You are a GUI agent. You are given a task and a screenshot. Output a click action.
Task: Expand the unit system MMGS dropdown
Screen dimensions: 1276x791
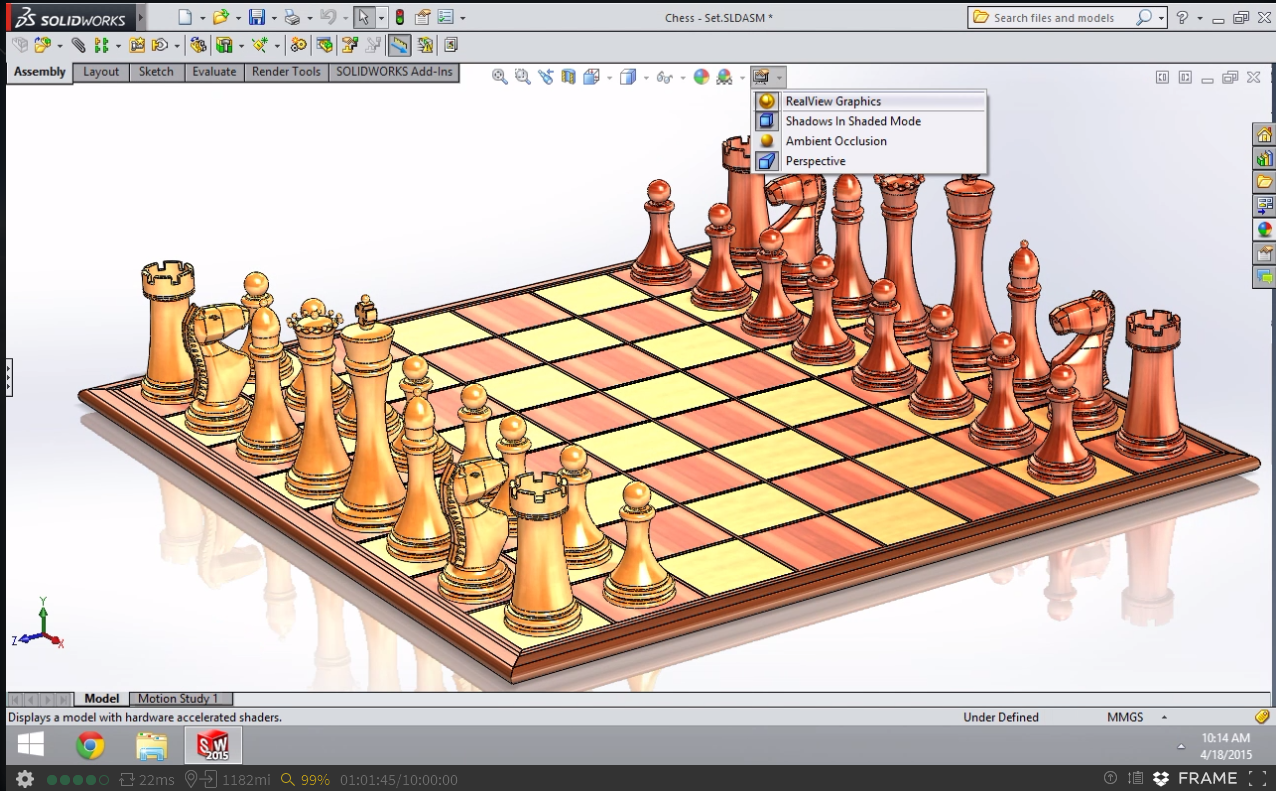[1164, 717]
